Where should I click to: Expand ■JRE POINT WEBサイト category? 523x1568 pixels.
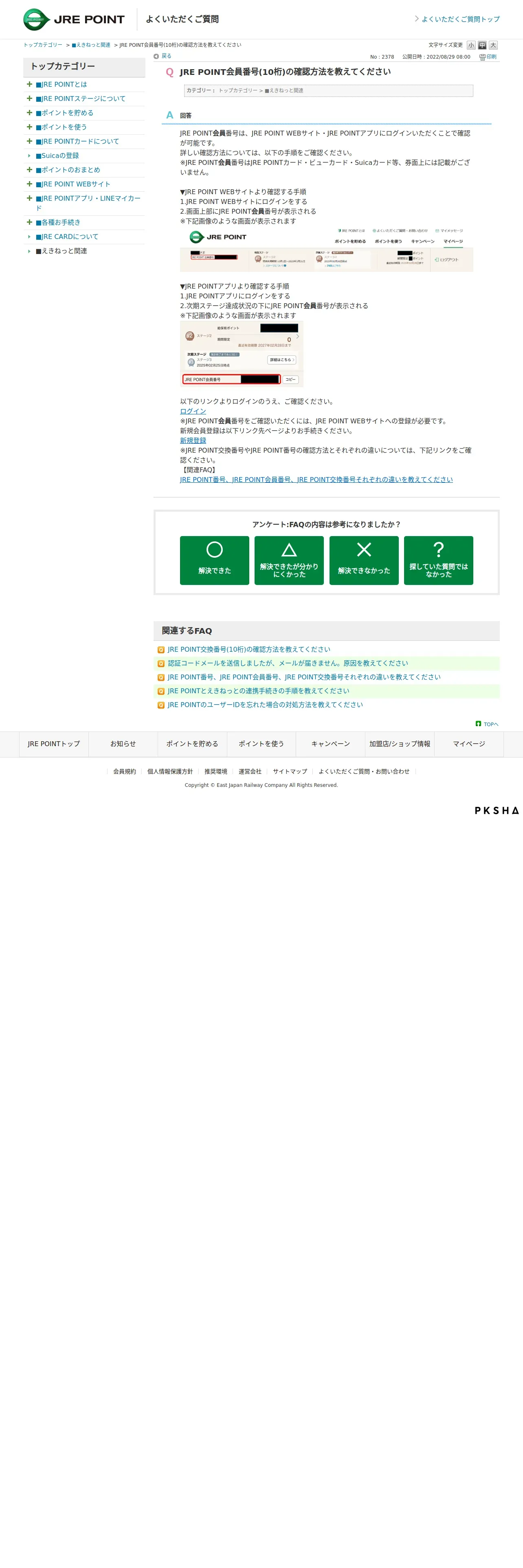[29, 184]
